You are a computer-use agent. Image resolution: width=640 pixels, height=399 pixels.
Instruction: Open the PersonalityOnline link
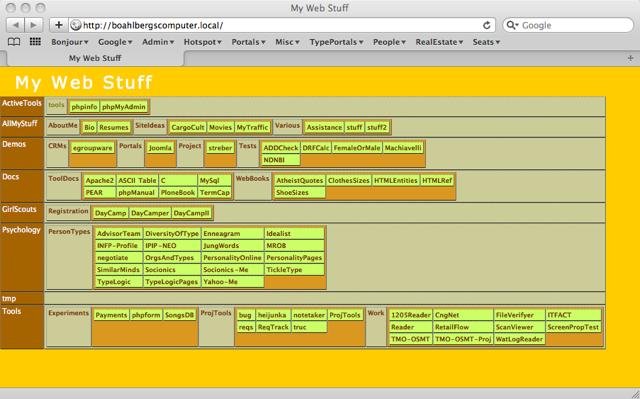pos(233,258)
